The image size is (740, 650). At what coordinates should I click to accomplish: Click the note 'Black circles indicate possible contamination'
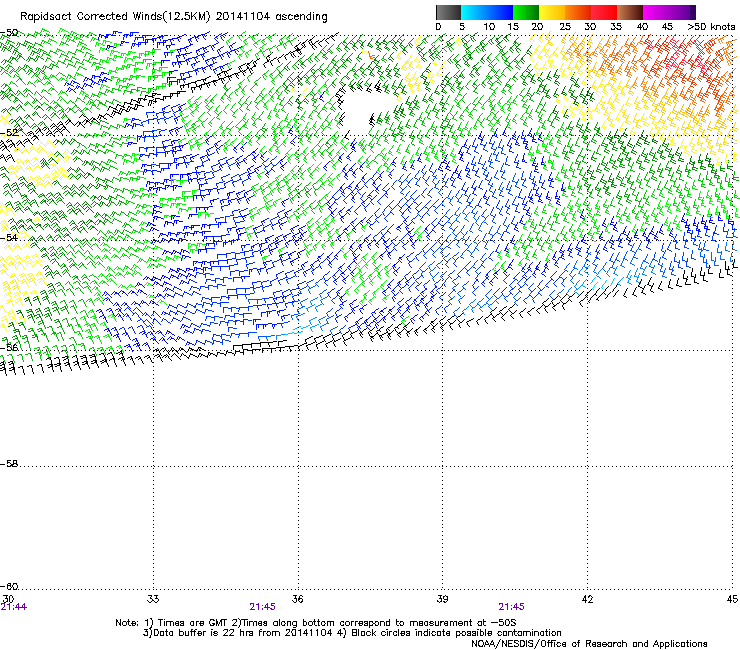(456, 633)
